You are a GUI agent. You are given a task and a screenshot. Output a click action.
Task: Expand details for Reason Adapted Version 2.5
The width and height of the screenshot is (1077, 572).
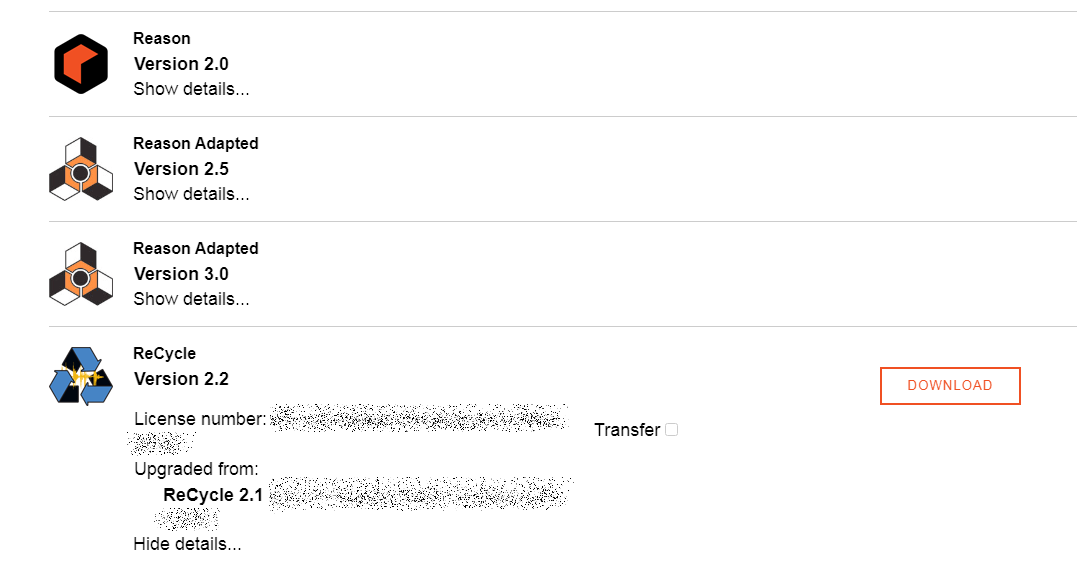(x=191, y=194)
